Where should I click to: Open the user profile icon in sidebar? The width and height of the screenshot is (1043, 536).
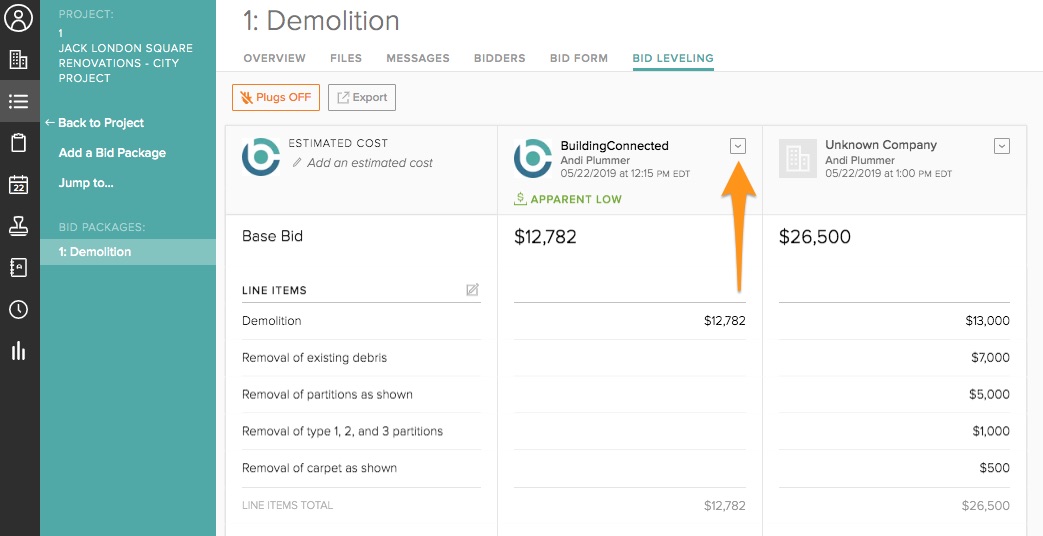(x=19, y=19)
